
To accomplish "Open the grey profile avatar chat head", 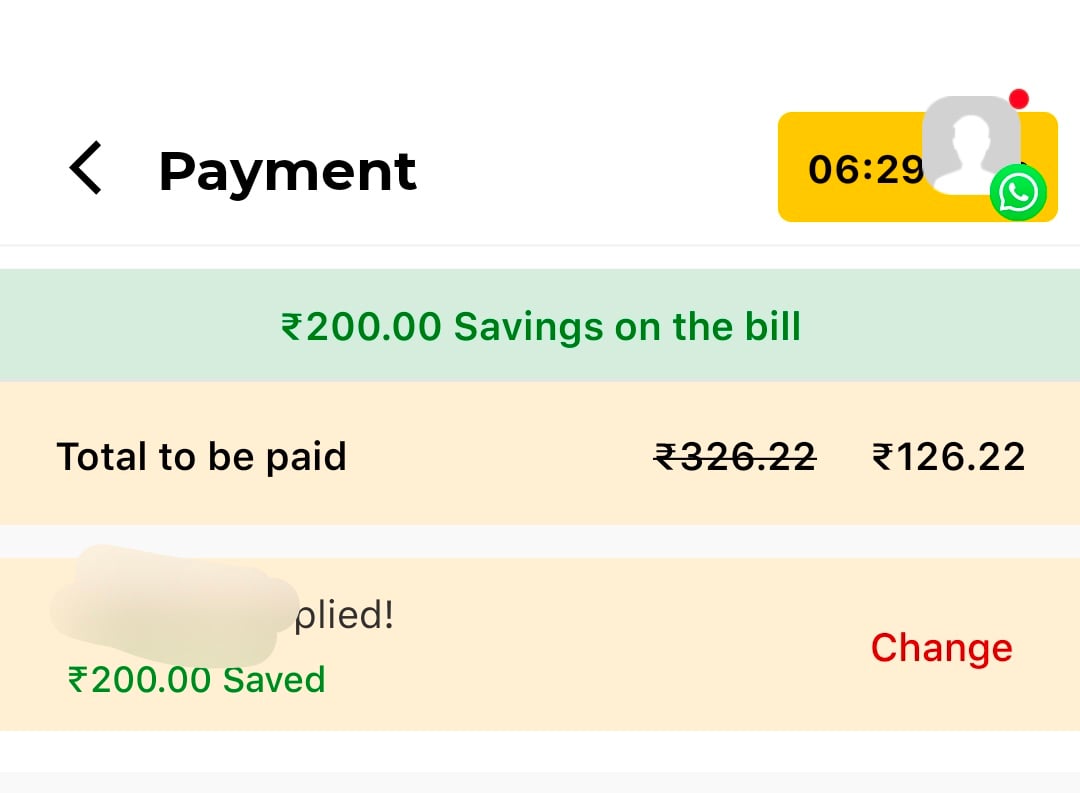I will [x=968, y=143].
